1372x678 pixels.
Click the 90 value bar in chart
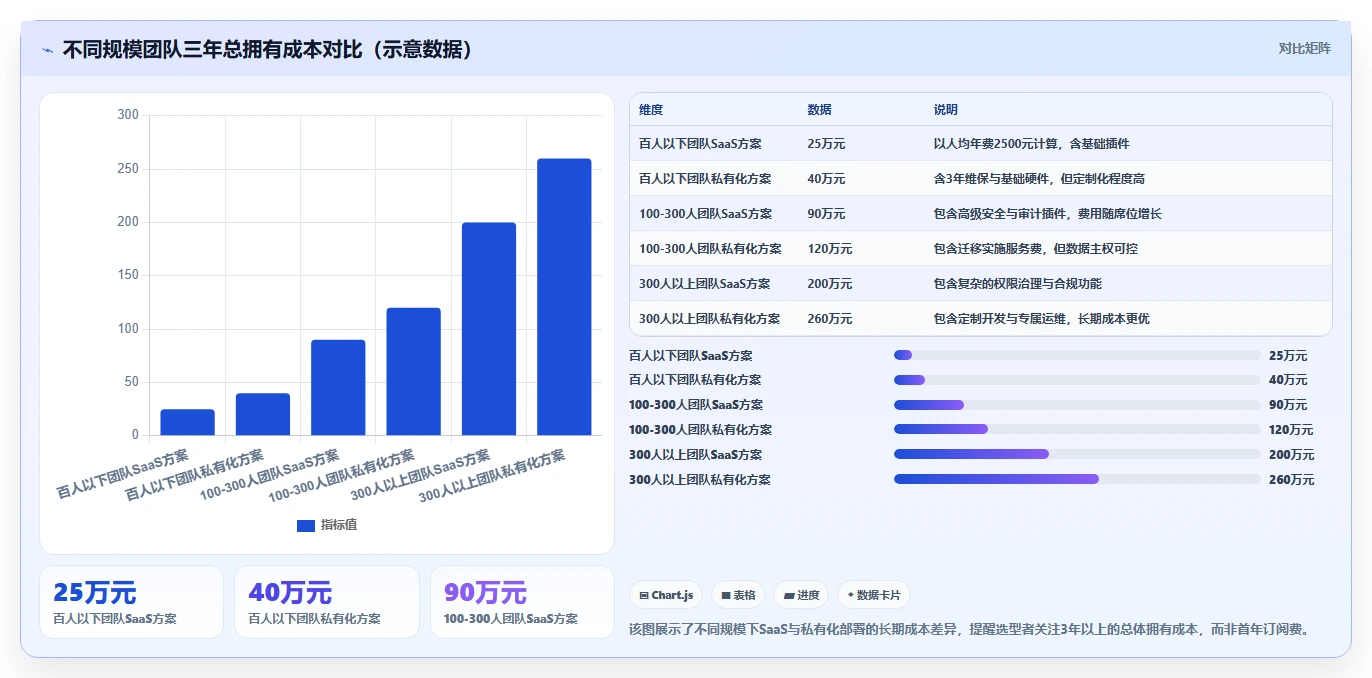point(338,387)
